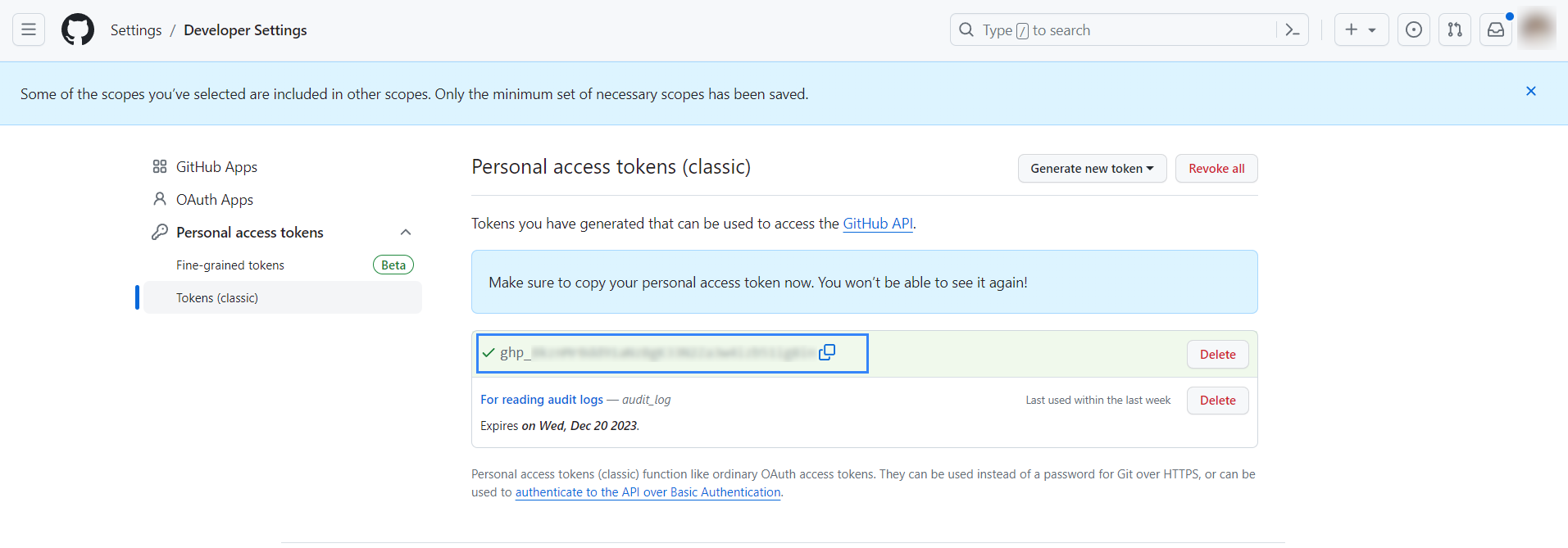Open the notifications inbox icon
Screen dimensions: 1568x548
[x=1496, y=30]
